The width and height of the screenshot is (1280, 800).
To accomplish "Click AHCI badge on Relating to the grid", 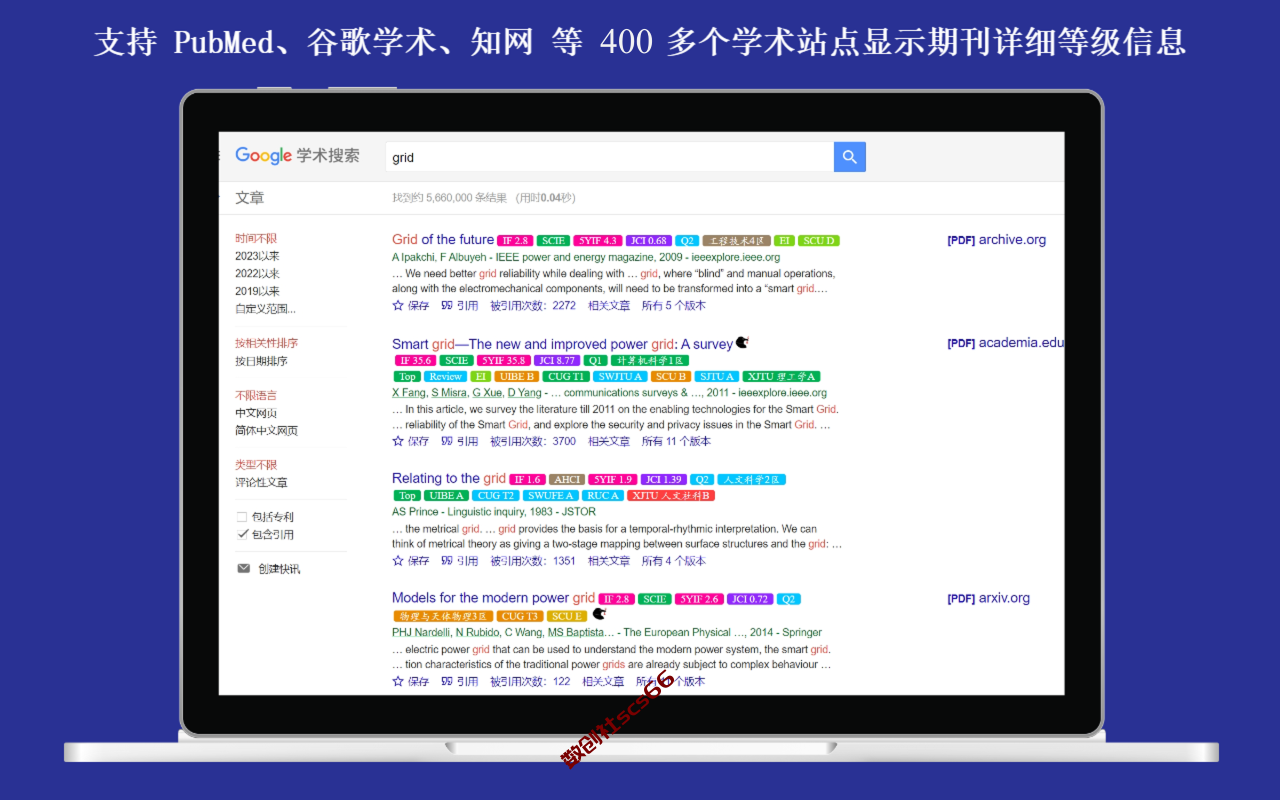I will (567, 479).
